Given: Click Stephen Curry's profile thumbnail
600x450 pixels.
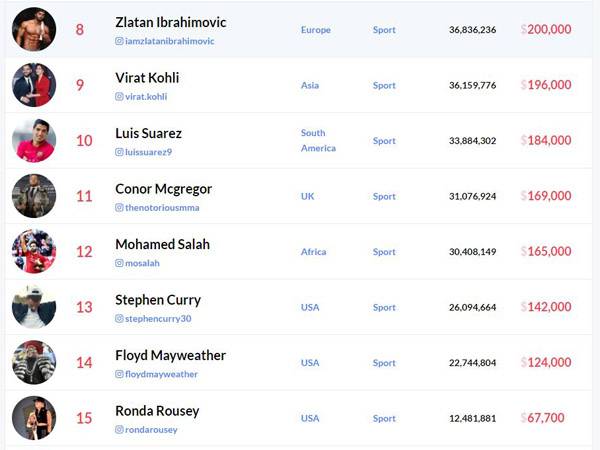Looking at the screenshot, I should [34, 307].
